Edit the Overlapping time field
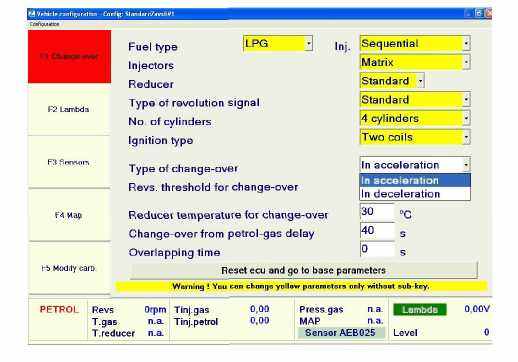 point(377,249)
